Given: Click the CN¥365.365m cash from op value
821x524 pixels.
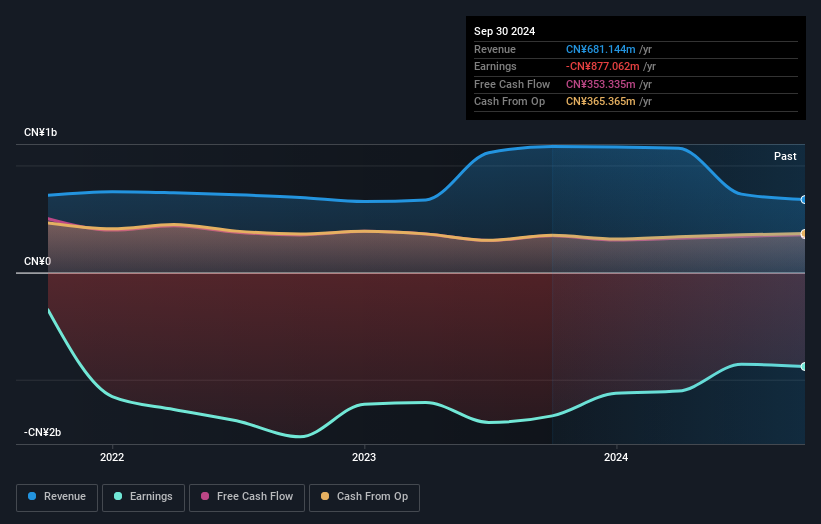Looking at the screenshot, I should 601,102.
